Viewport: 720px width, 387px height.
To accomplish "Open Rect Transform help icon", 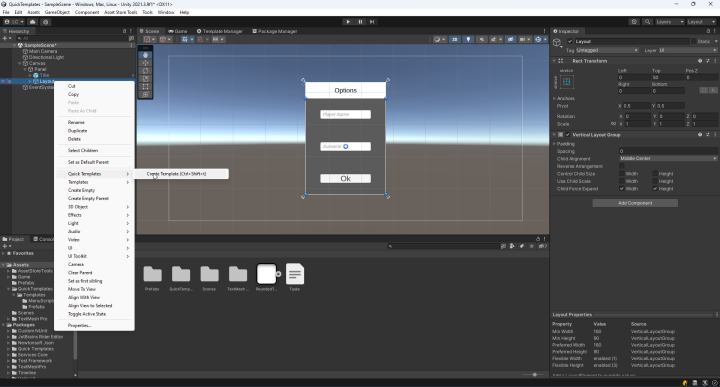I will click(700, 61).
